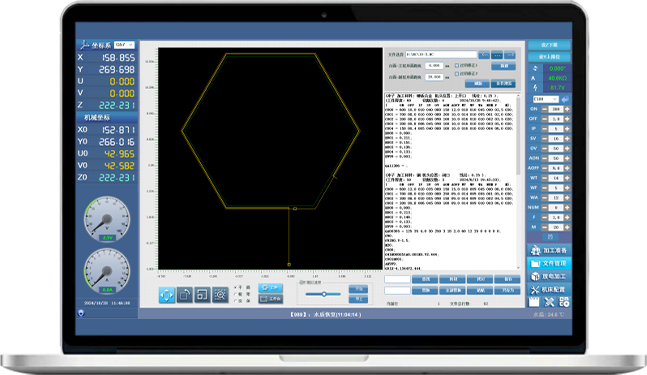Click the fit-to-window view icon
This screenshot has height=375, width=647.
pyautogui.click(x=202, y=295)
